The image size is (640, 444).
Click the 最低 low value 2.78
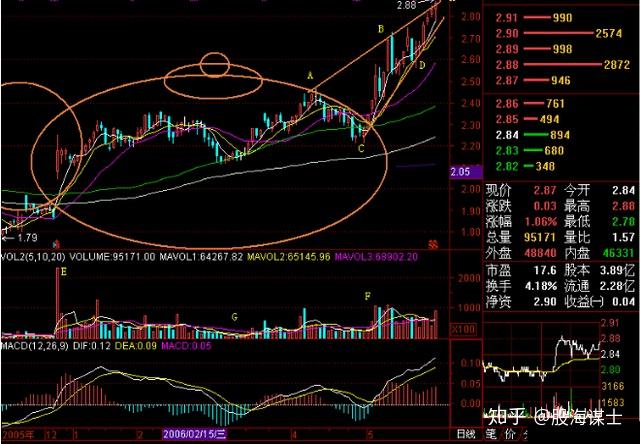coord(623,222)
